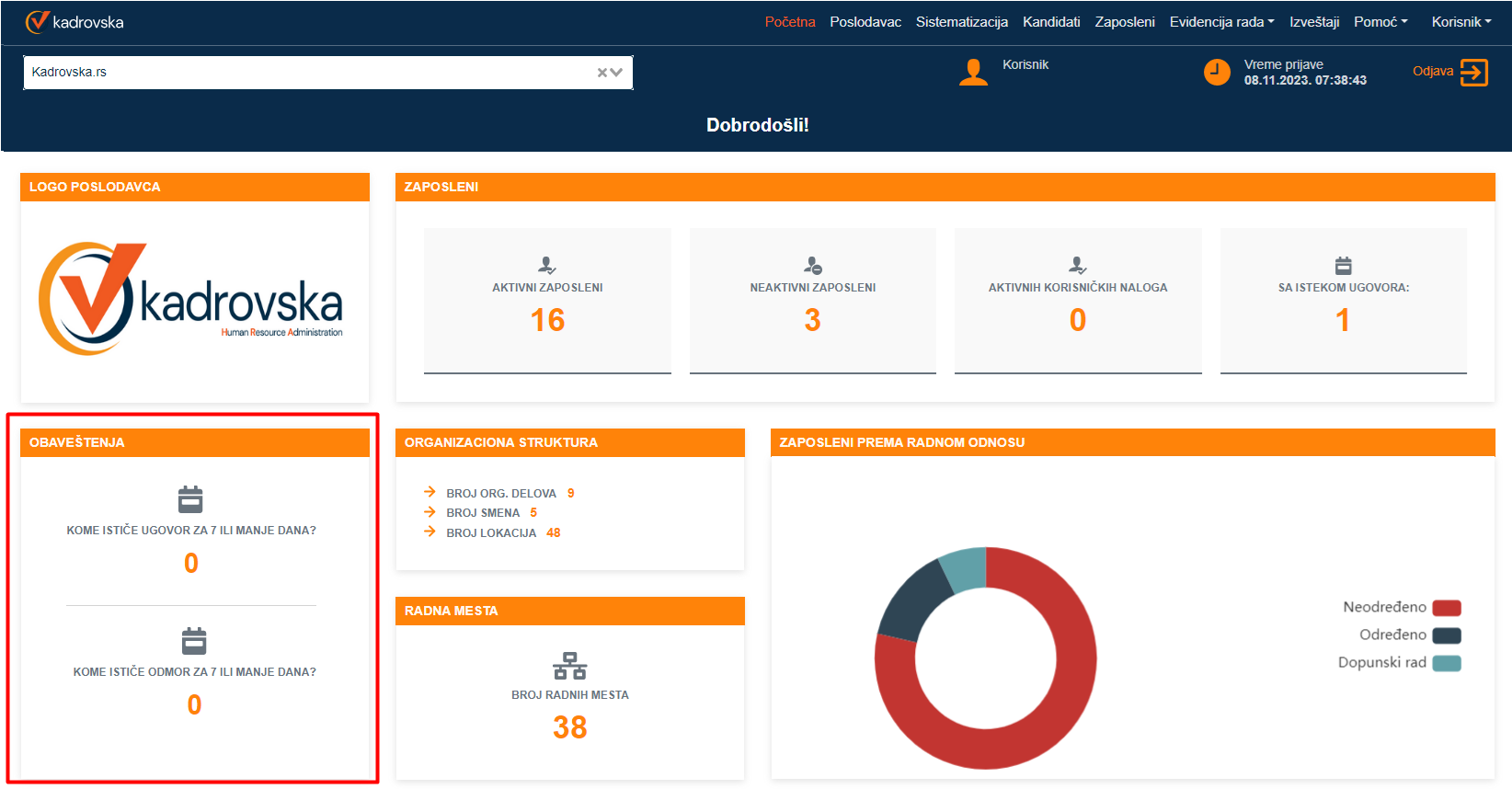This screenshot has width=1512, height=789.
Task: Clear the Kadrovska.rs employer selection
Action: click(601, 73)
